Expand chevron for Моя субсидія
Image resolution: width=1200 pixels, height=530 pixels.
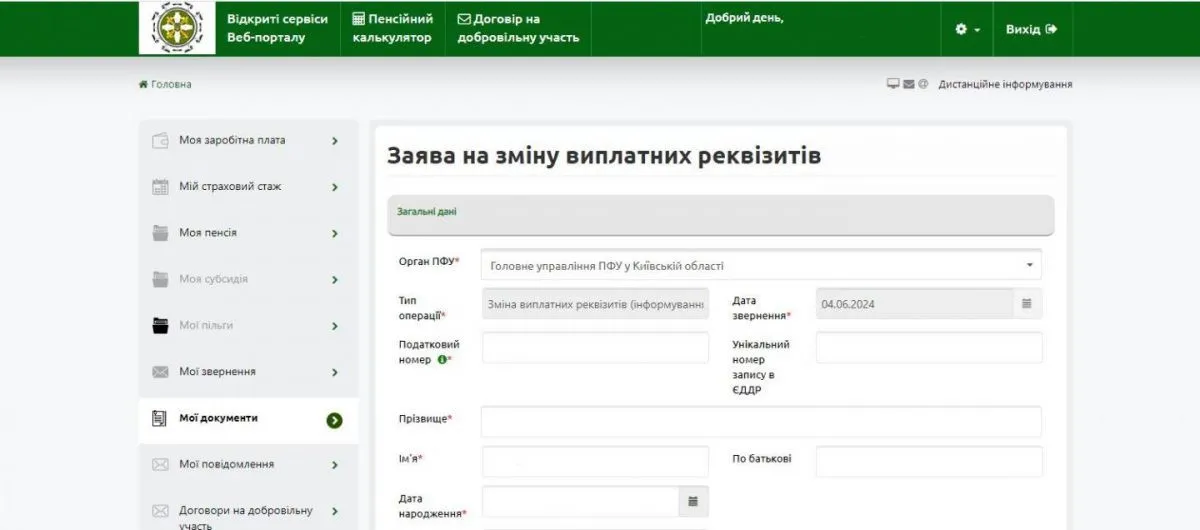tap(334, 280)
